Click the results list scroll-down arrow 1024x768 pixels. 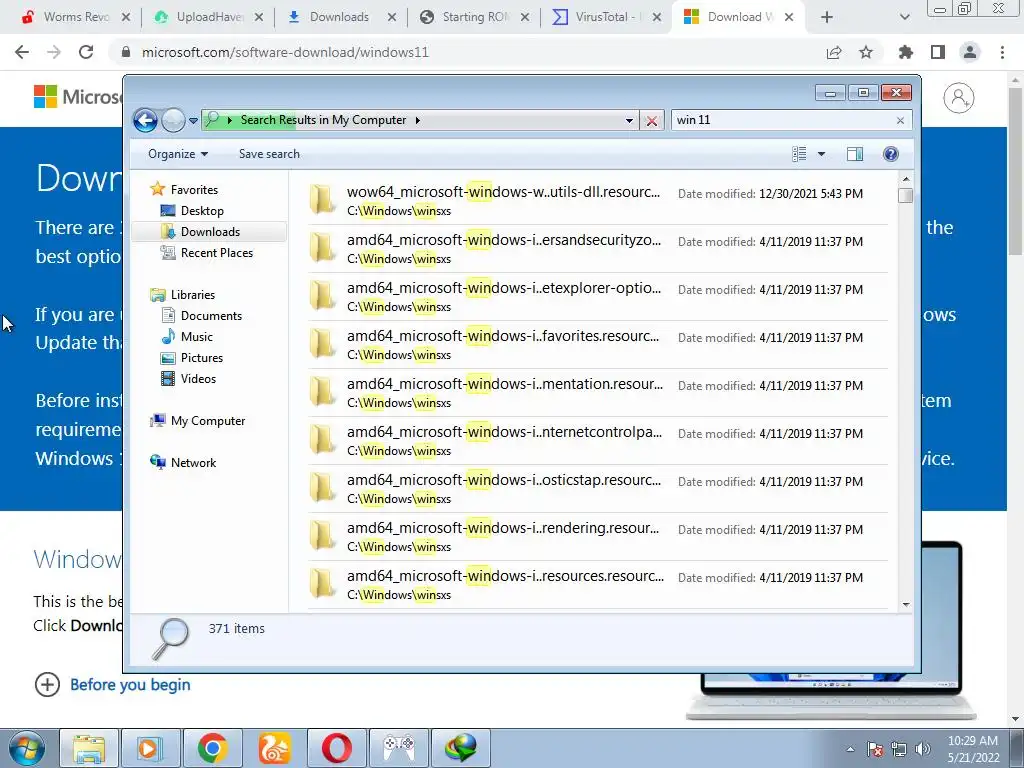(905, 604)
